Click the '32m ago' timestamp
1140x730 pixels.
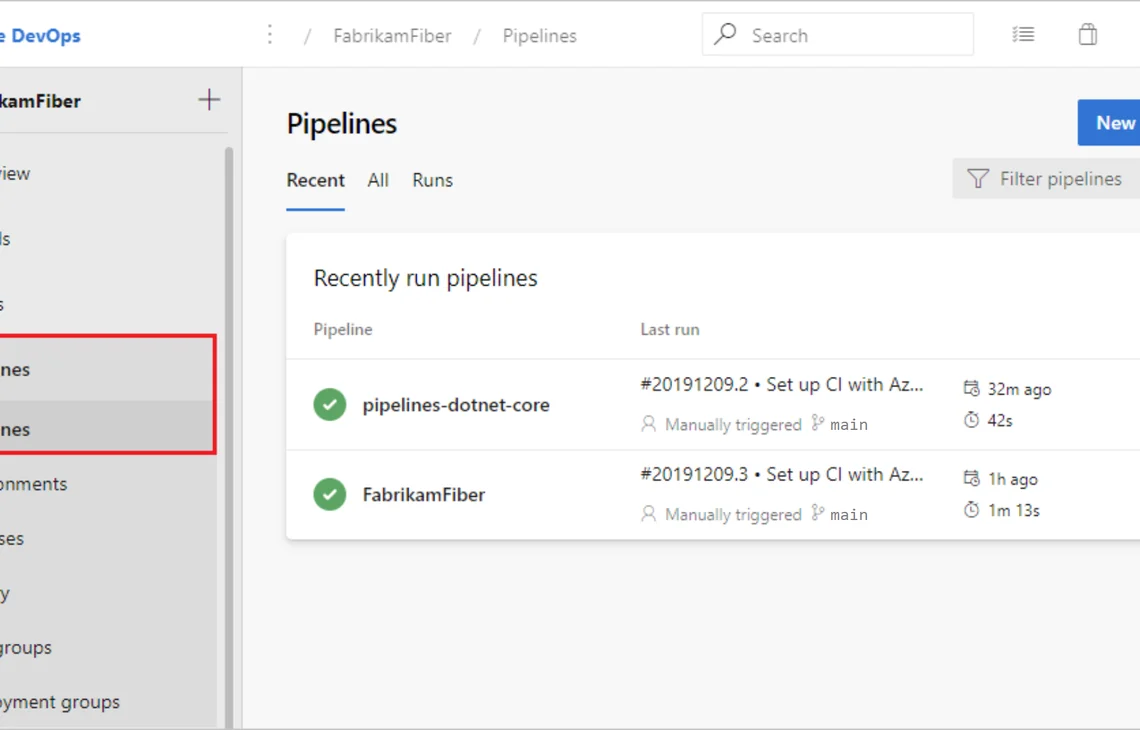(x=1019, y=390)
